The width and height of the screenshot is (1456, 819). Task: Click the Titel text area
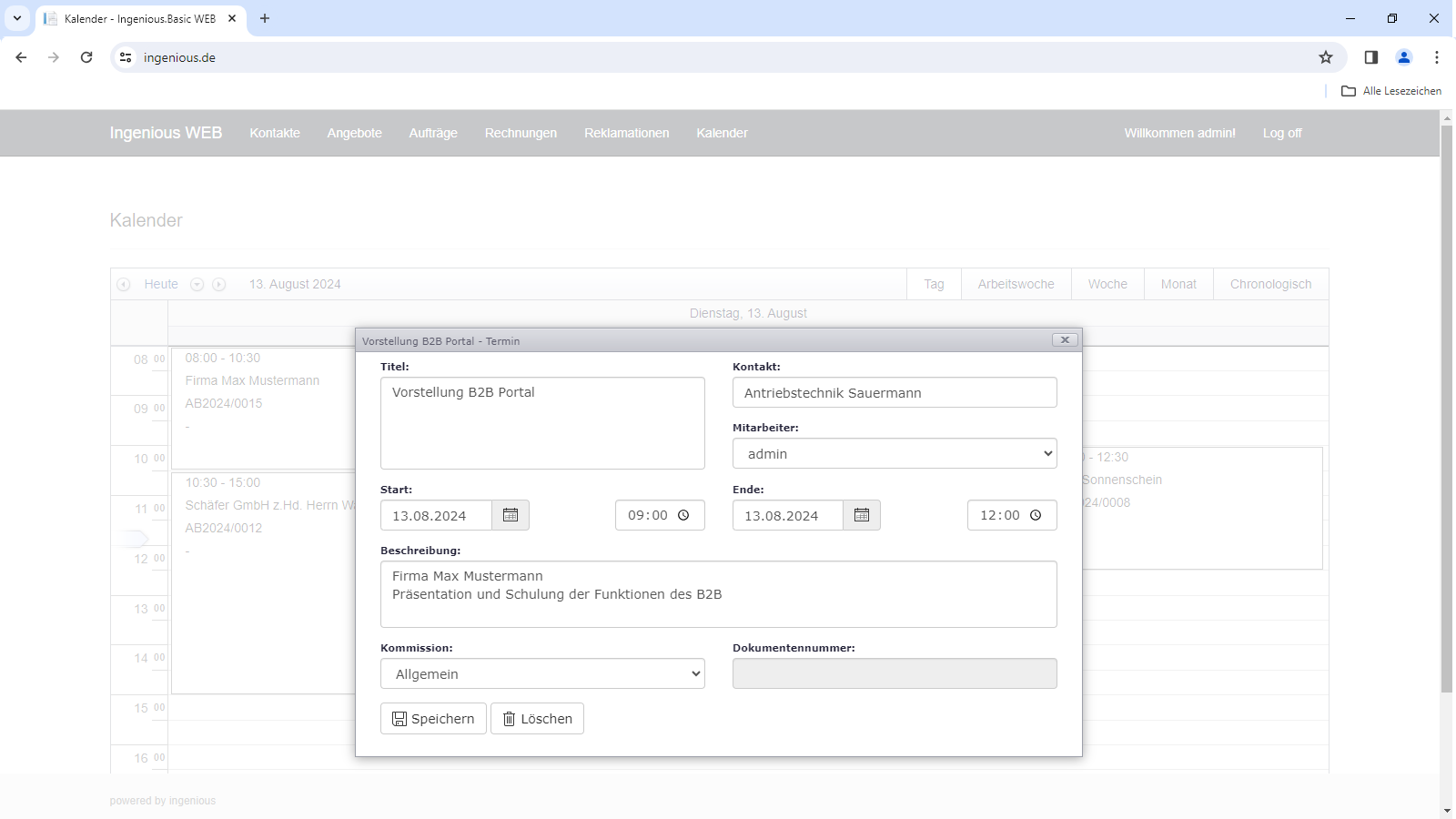pos(542,423)
